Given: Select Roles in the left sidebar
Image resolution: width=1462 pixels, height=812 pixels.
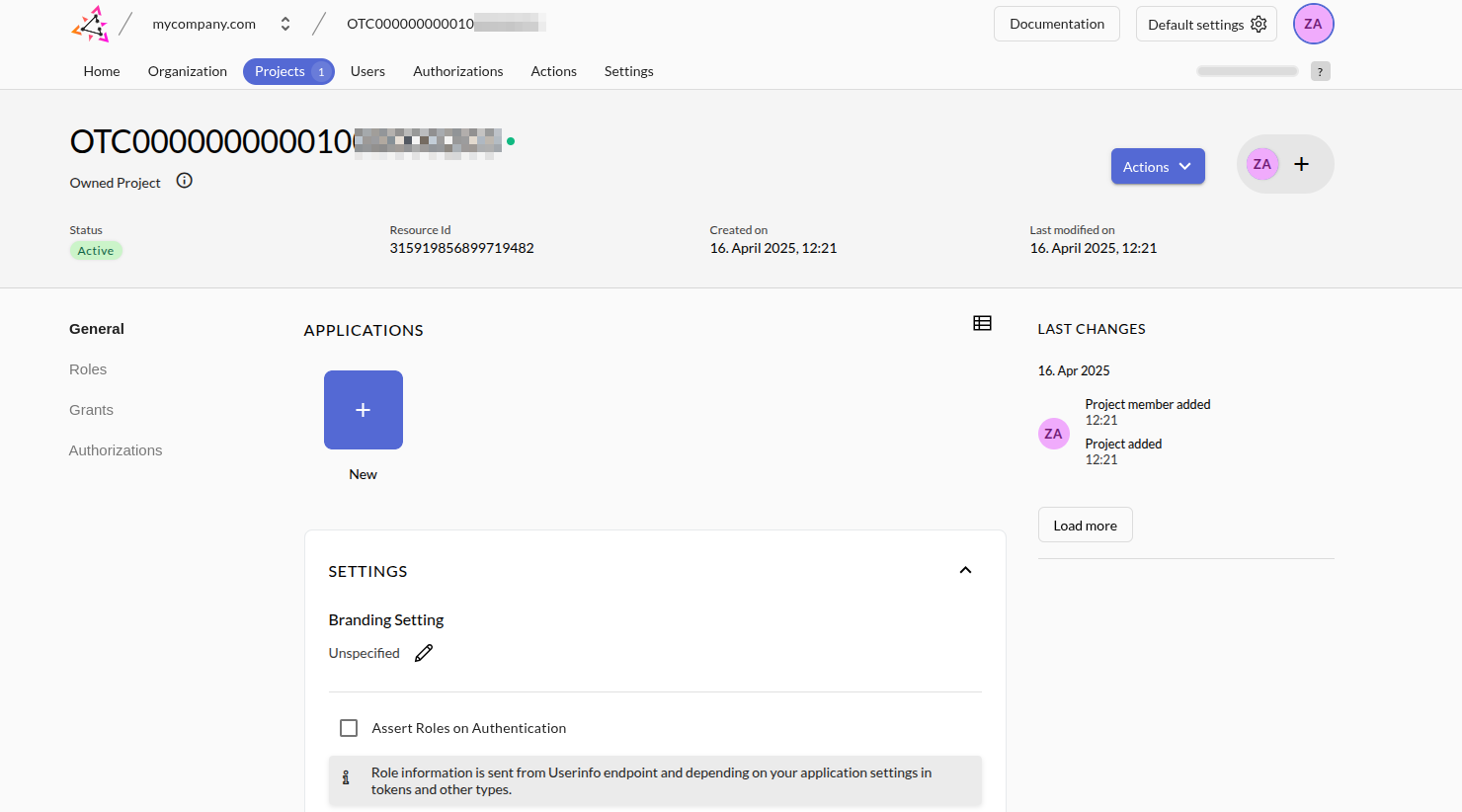Looking at the screenshot, I should click(x=88, y=369).
